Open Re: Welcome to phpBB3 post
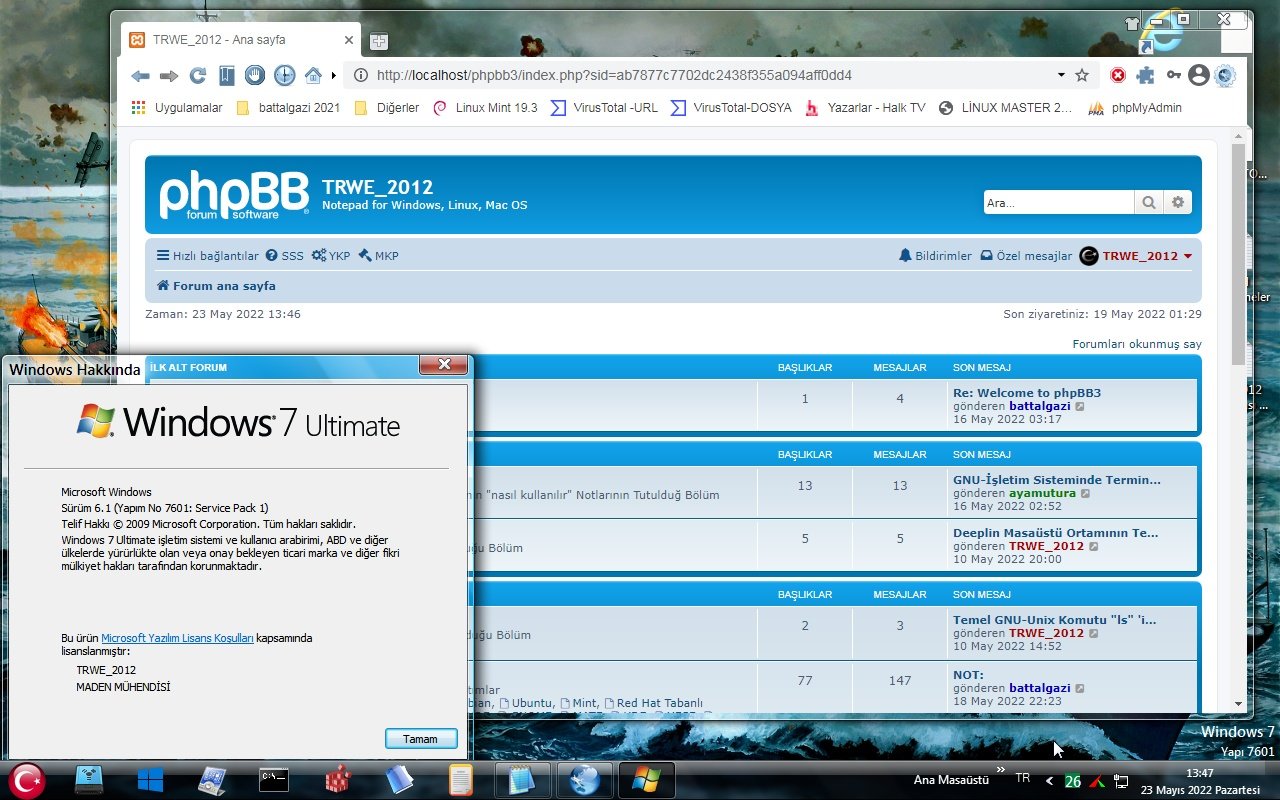Image resolution: width=1280 pixels, height=800 pixels. point(1027,393)
